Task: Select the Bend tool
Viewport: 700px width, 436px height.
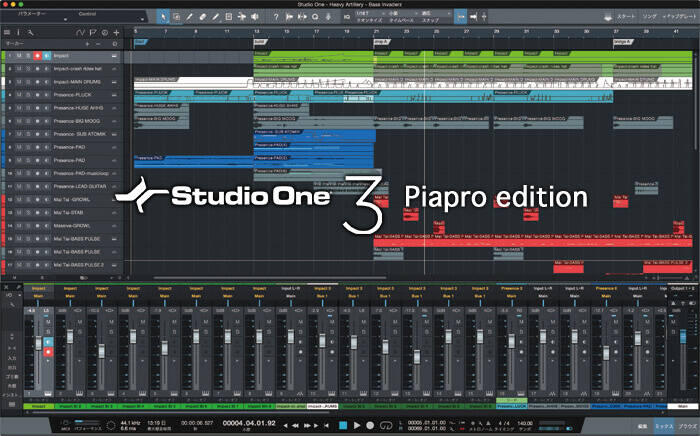Action: coord(242,17)
